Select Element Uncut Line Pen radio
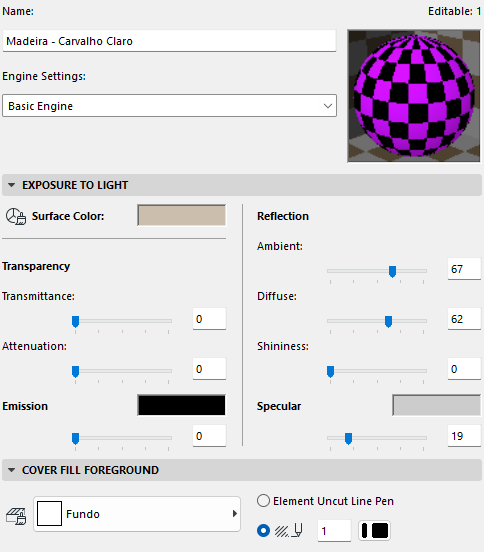The image size is (484, 552). click(x=263, y=501)
